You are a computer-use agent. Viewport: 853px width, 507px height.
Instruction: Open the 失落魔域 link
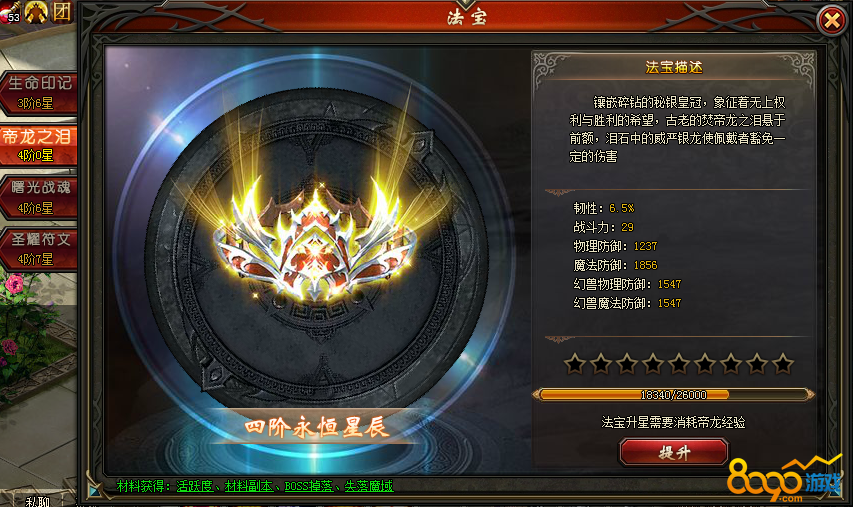coord(368,486)
